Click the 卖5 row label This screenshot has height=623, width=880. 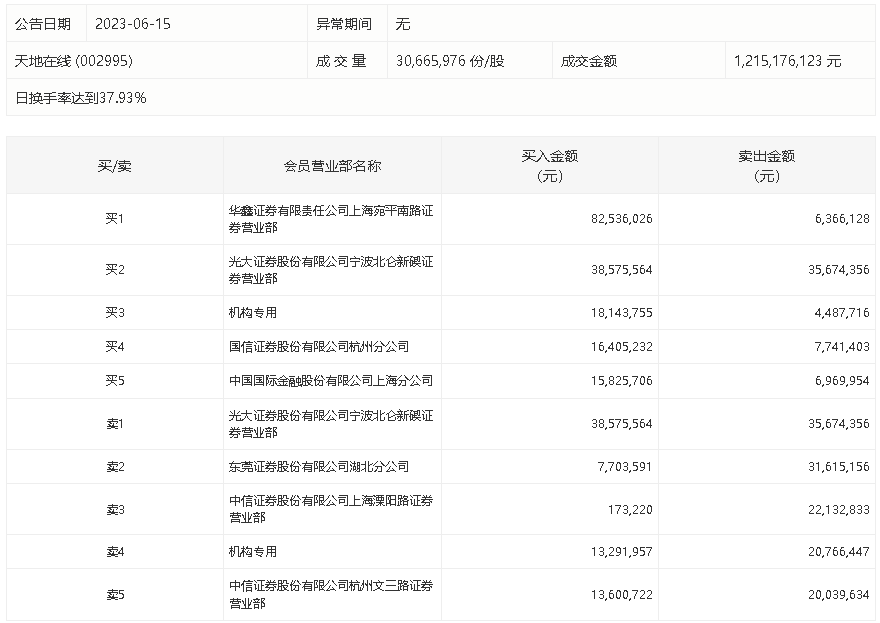[115, 594]
